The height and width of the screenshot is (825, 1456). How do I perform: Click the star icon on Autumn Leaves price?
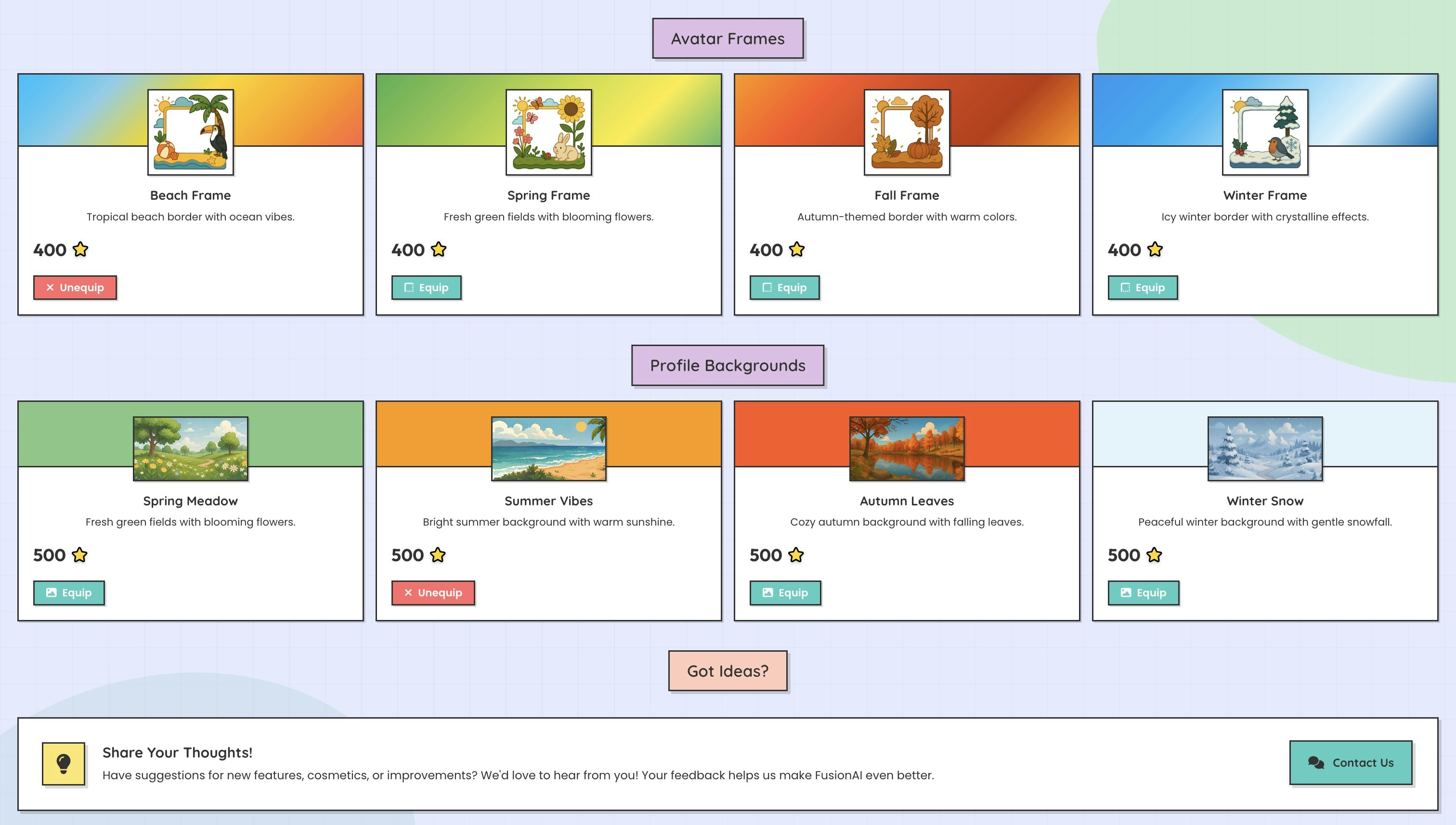[x=796, y=554]
